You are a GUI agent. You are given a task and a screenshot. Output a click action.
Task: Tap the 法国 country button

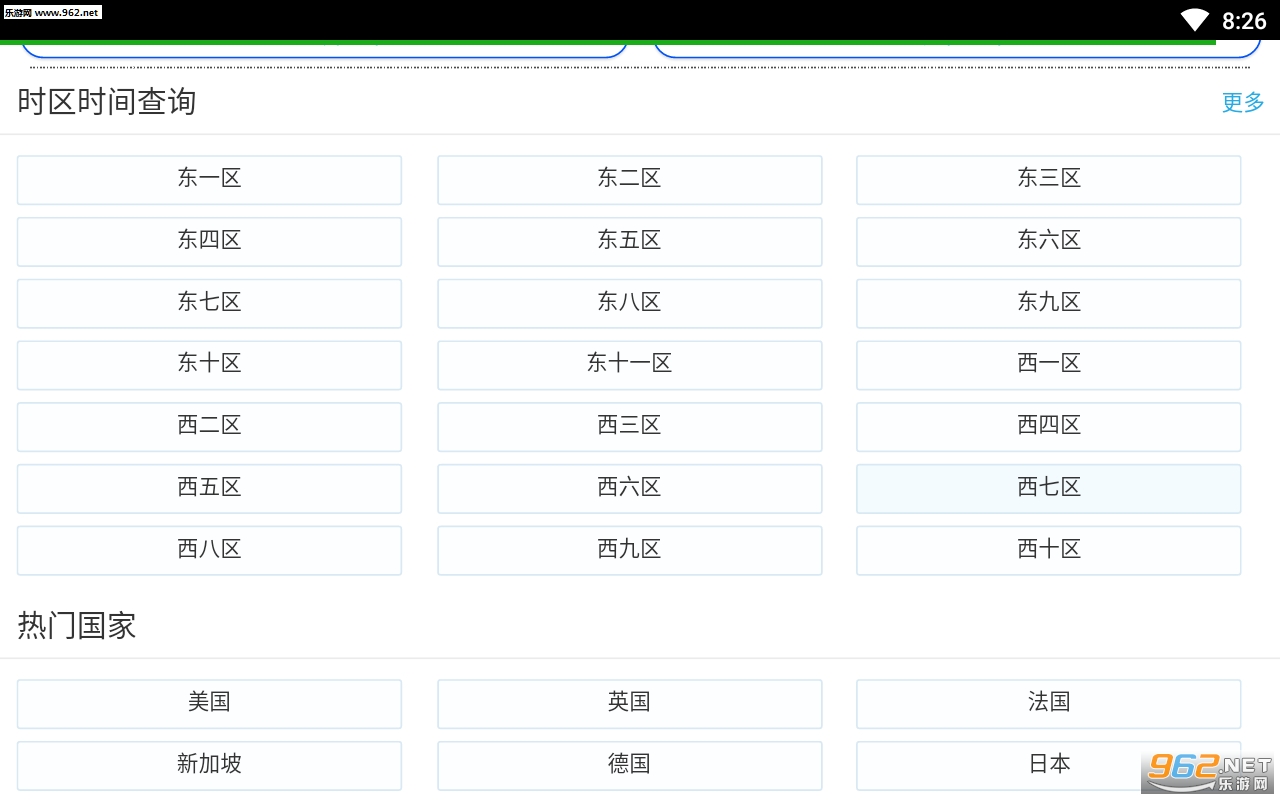pos(1048,703)
